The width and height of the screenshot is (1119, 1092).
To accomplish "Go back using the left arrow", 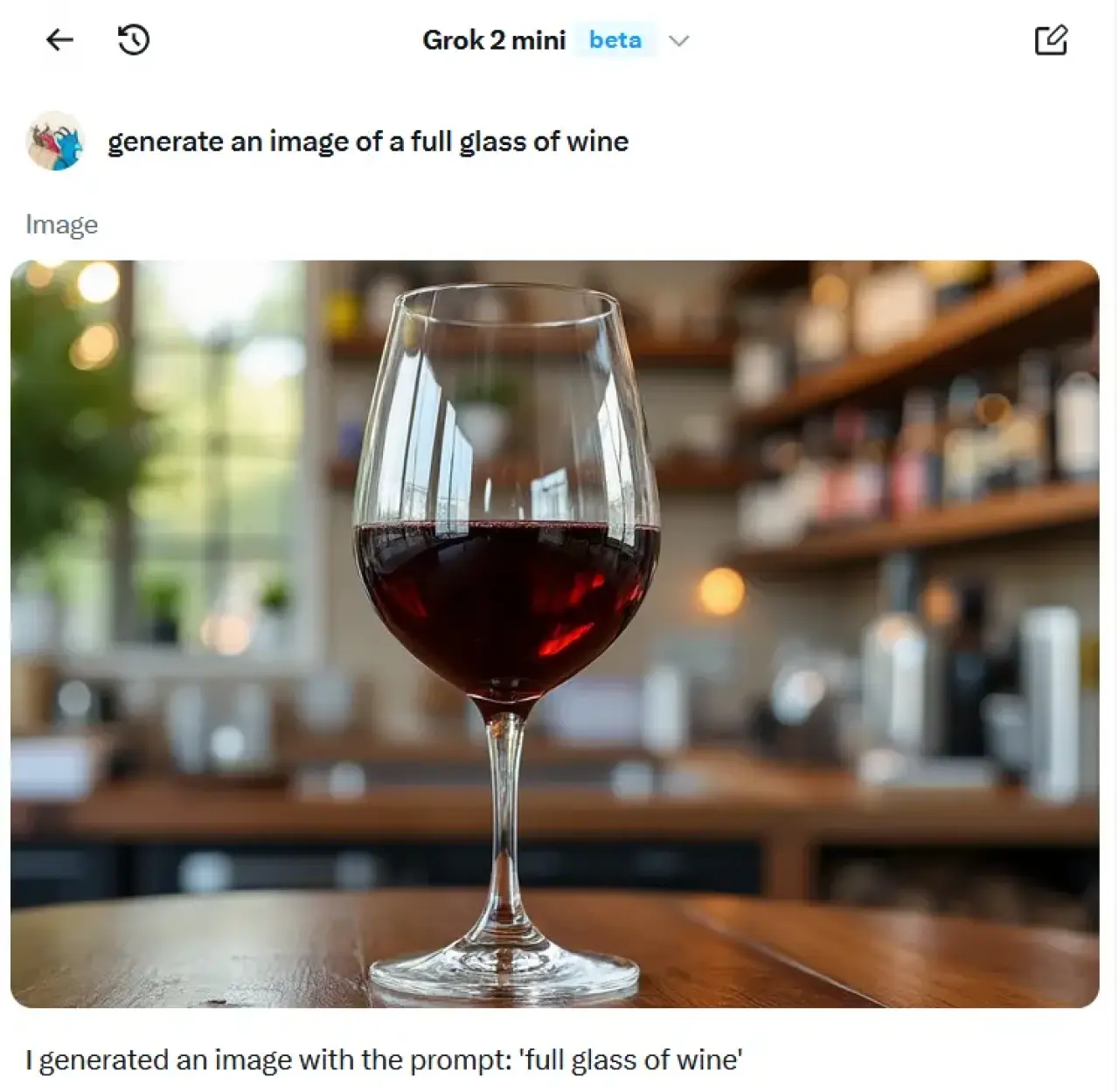I will click(x=59, y=39).
